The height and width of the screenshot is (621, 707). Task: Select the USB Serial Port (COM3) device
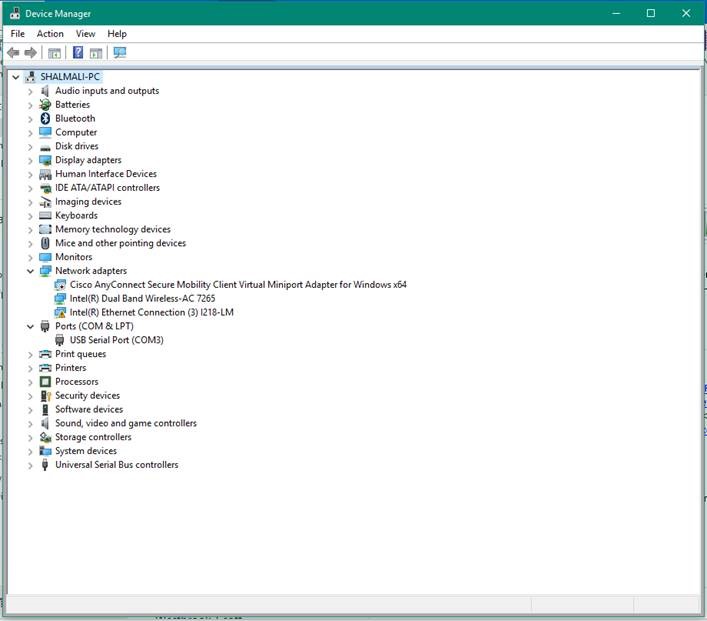(x=116, y=340)
